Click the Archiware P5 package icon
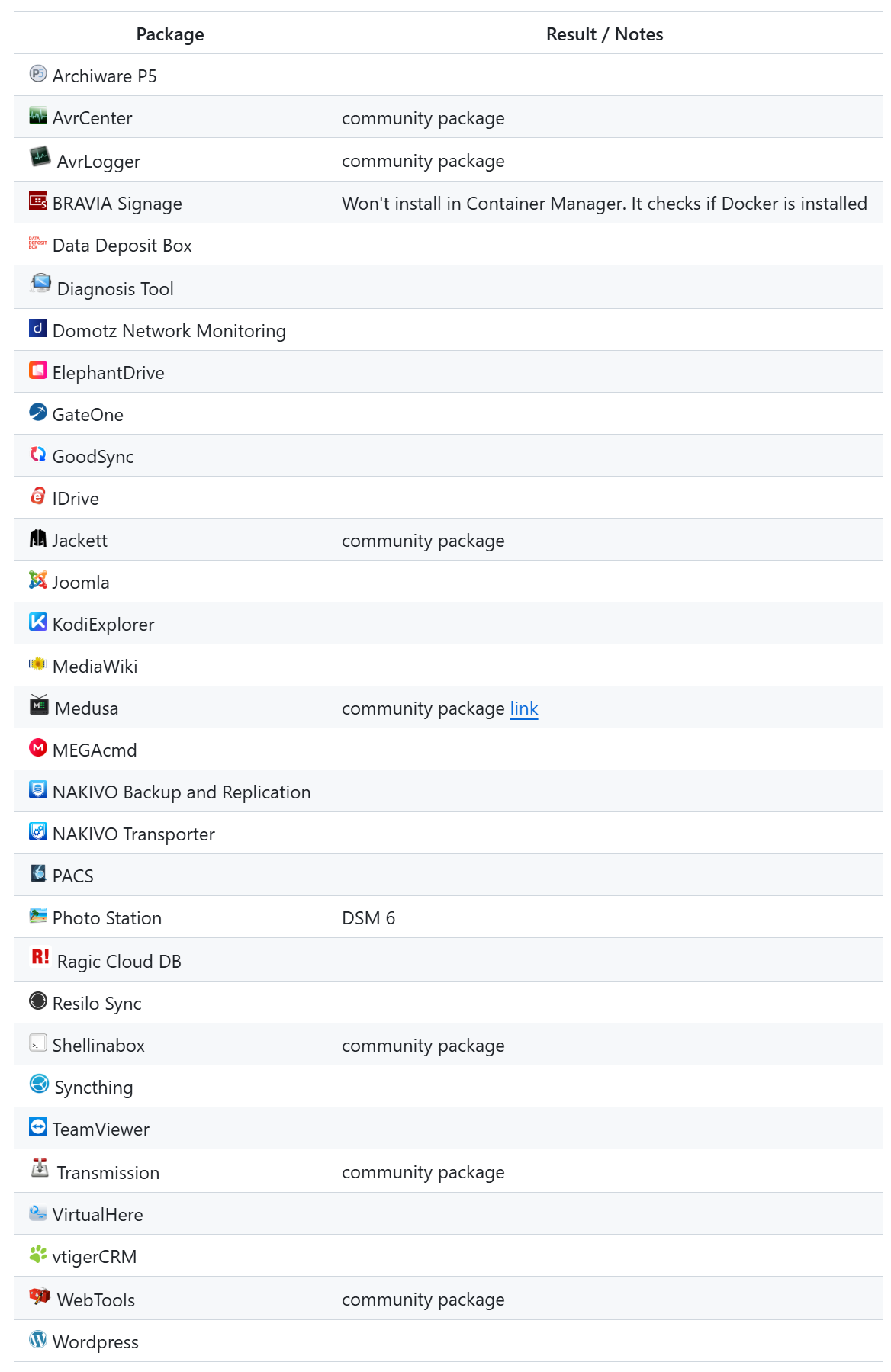Viewport: 891px width, 1372px height. pyautogui.click(x=38, y=74)
